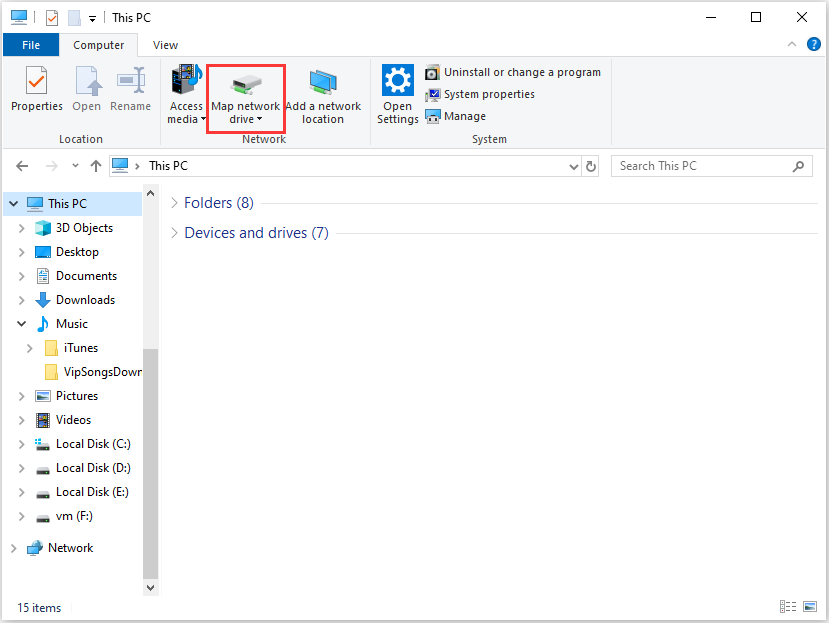Screen dimensions: 829x623
Task: Click Uninstall or change a program
Action: [x=514, y=72]
